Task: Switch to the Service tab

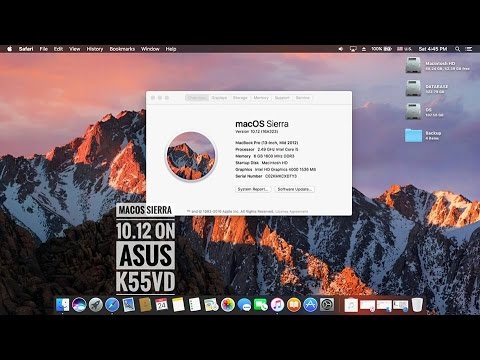Action: pos(303,98)
